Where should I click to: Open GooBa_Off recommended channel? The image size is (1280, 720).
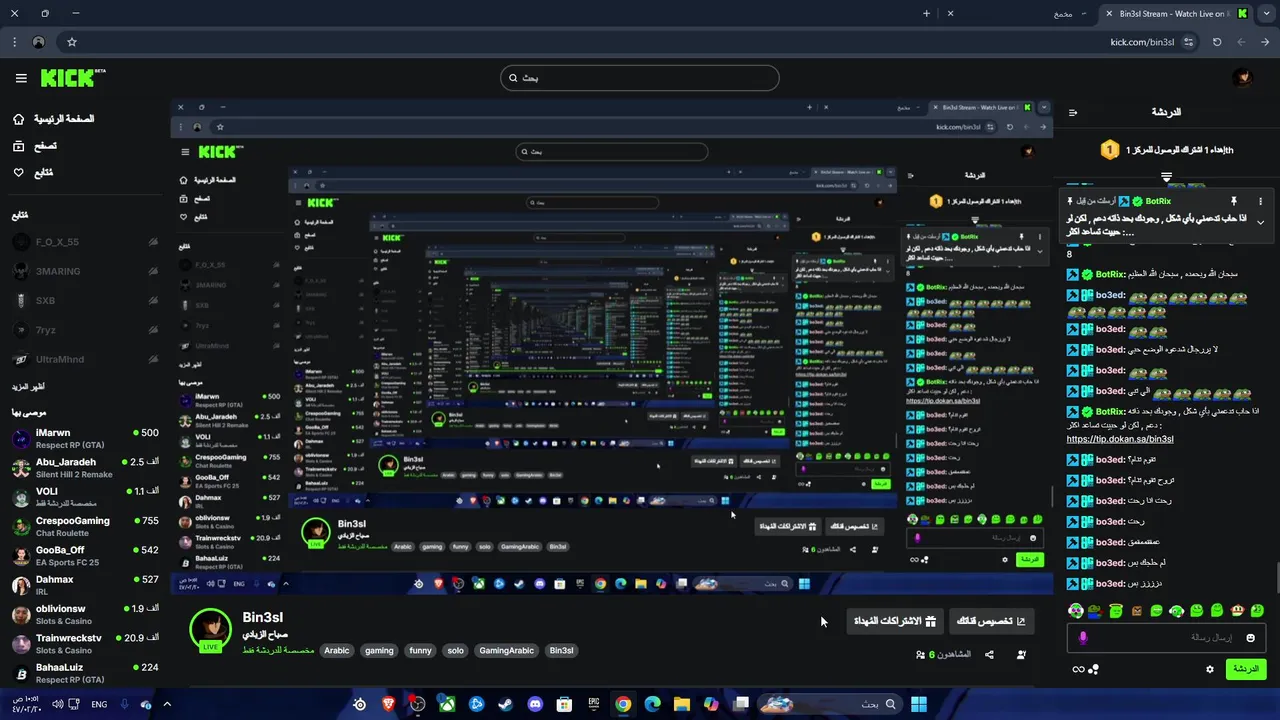[x=85, y=555]
